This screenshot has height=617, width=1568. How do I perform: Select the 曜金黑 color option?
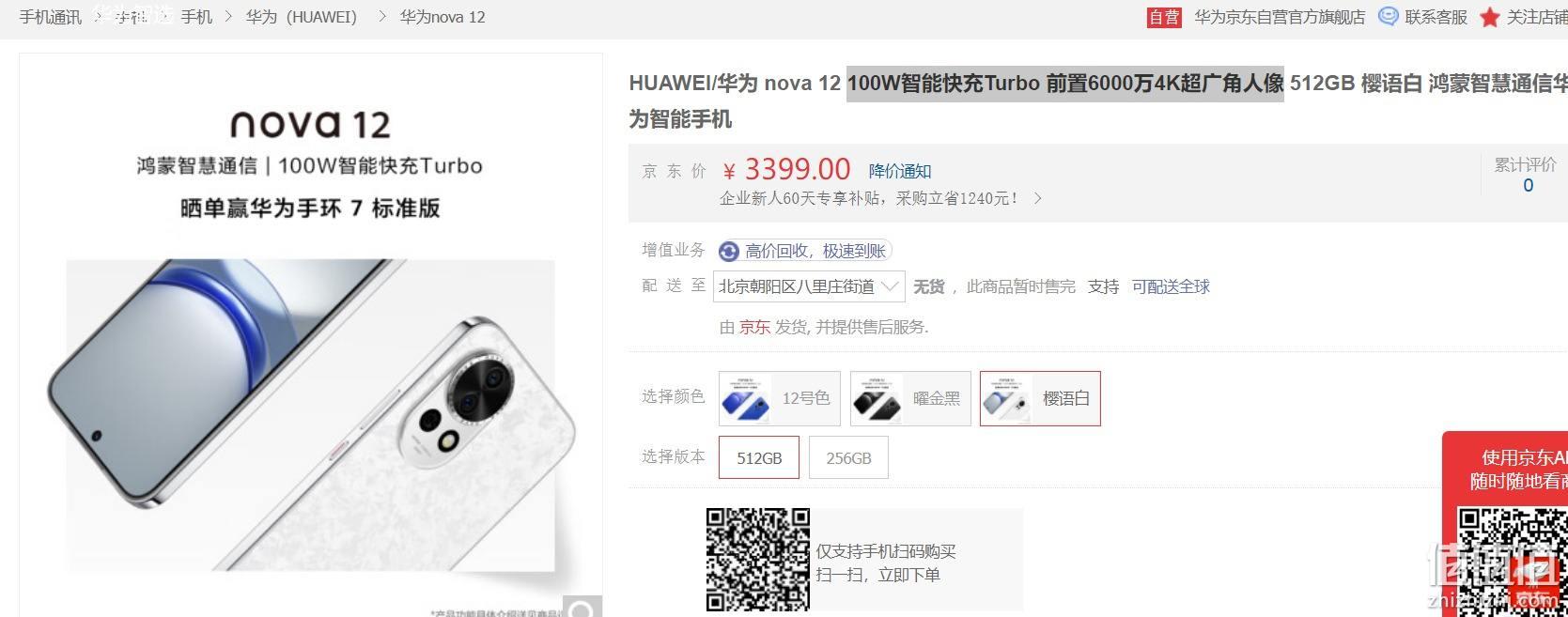910,398
